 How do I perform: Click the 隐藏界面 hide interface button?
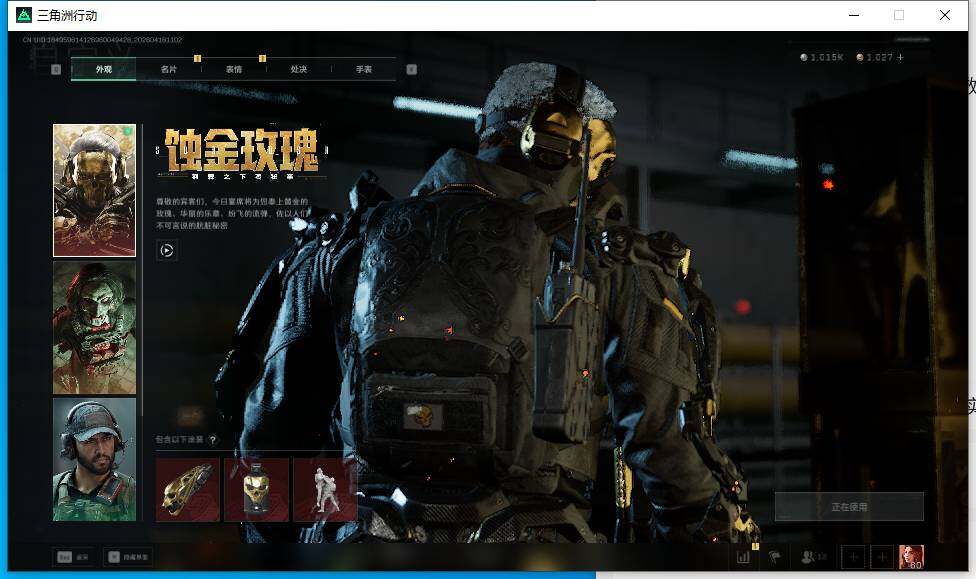128,557
